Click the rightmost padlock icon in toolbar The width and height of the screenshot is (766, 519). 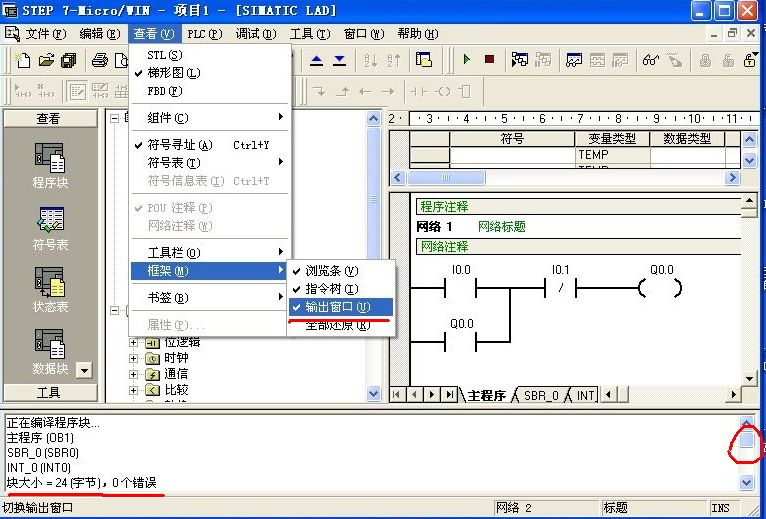tap(750, 60)
